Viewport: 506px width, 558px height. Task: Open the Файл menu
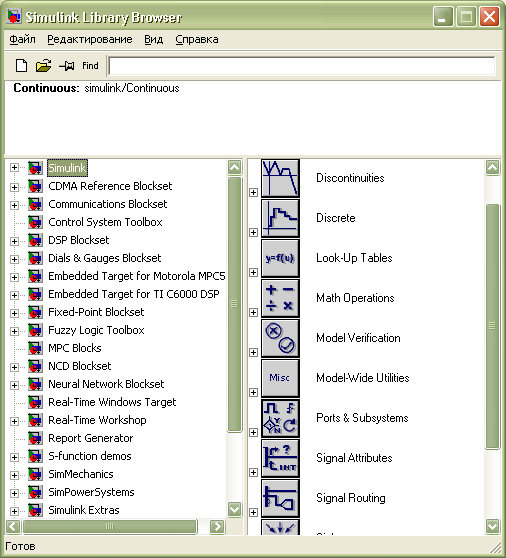[x=22, y=39]
